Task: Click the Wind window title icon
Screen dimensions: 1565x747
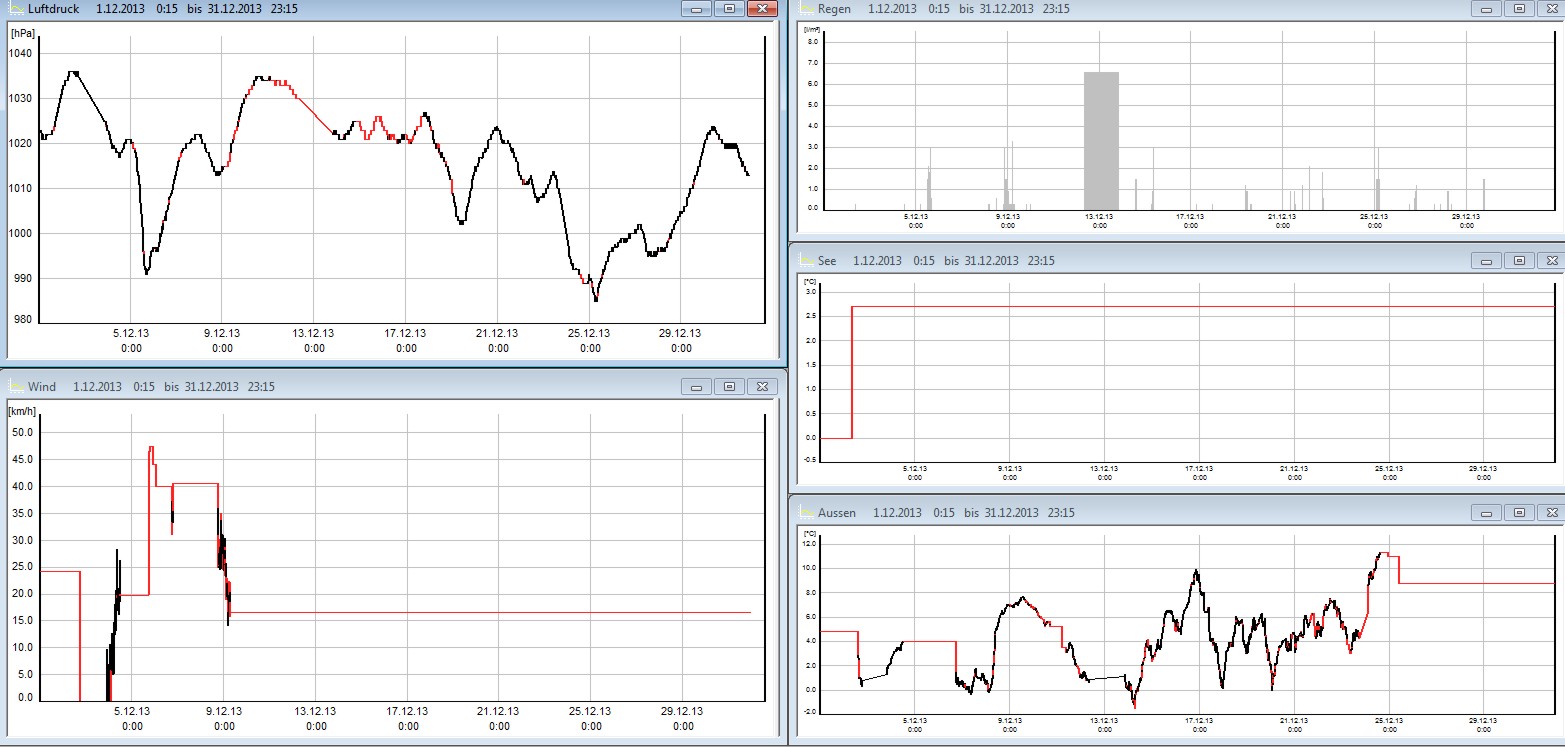Action: pyautogui.click(x=16, y=387)
